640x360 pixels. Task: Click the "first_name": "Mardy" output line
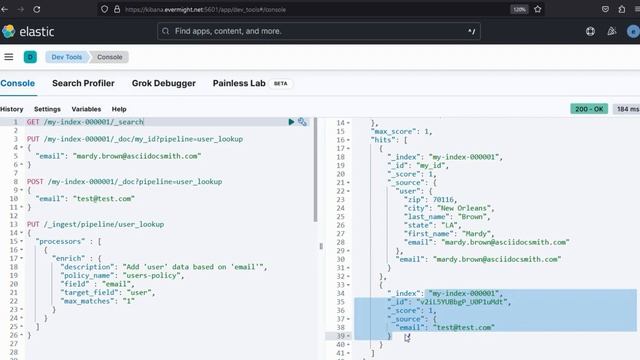coord(449,234)
